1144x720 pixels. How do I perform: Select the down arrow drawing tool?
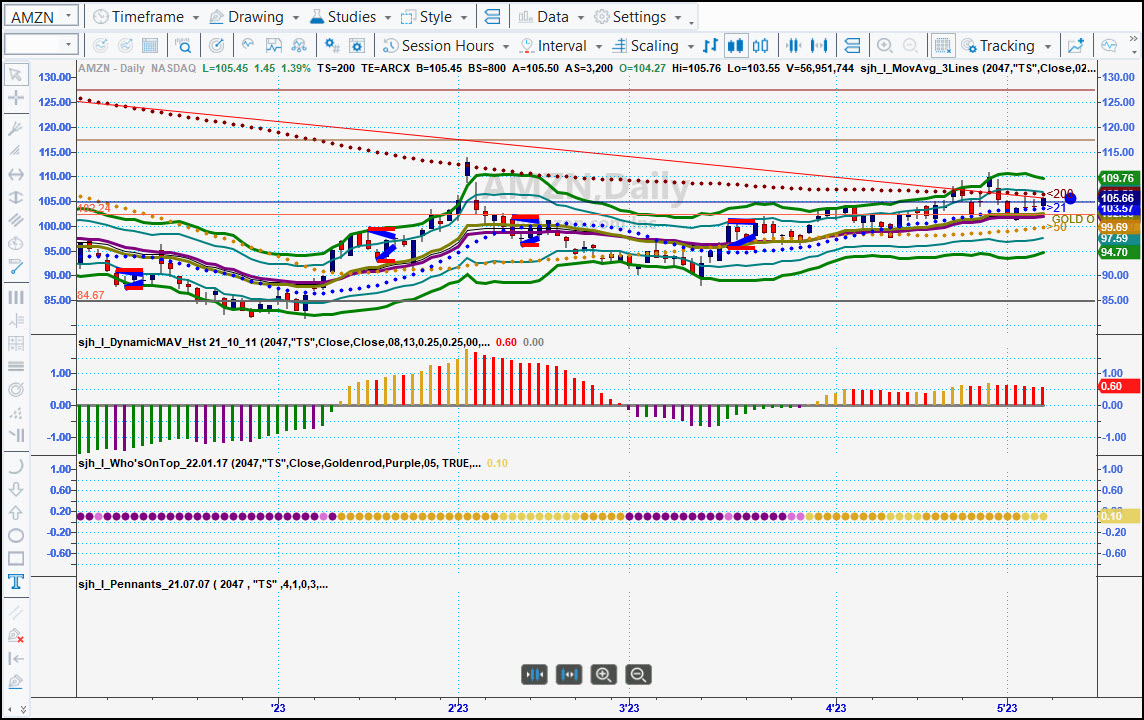(15, 489)
